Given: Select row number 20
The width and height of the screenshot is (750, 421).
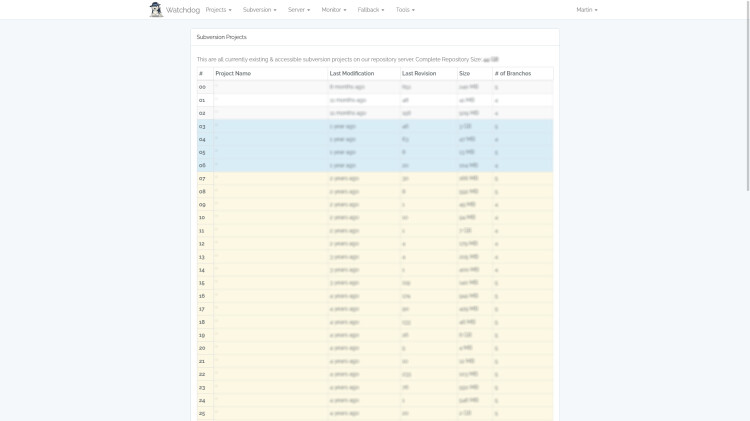Looking at the screenshot, I should pyautogui.click(x=375, y=348).
